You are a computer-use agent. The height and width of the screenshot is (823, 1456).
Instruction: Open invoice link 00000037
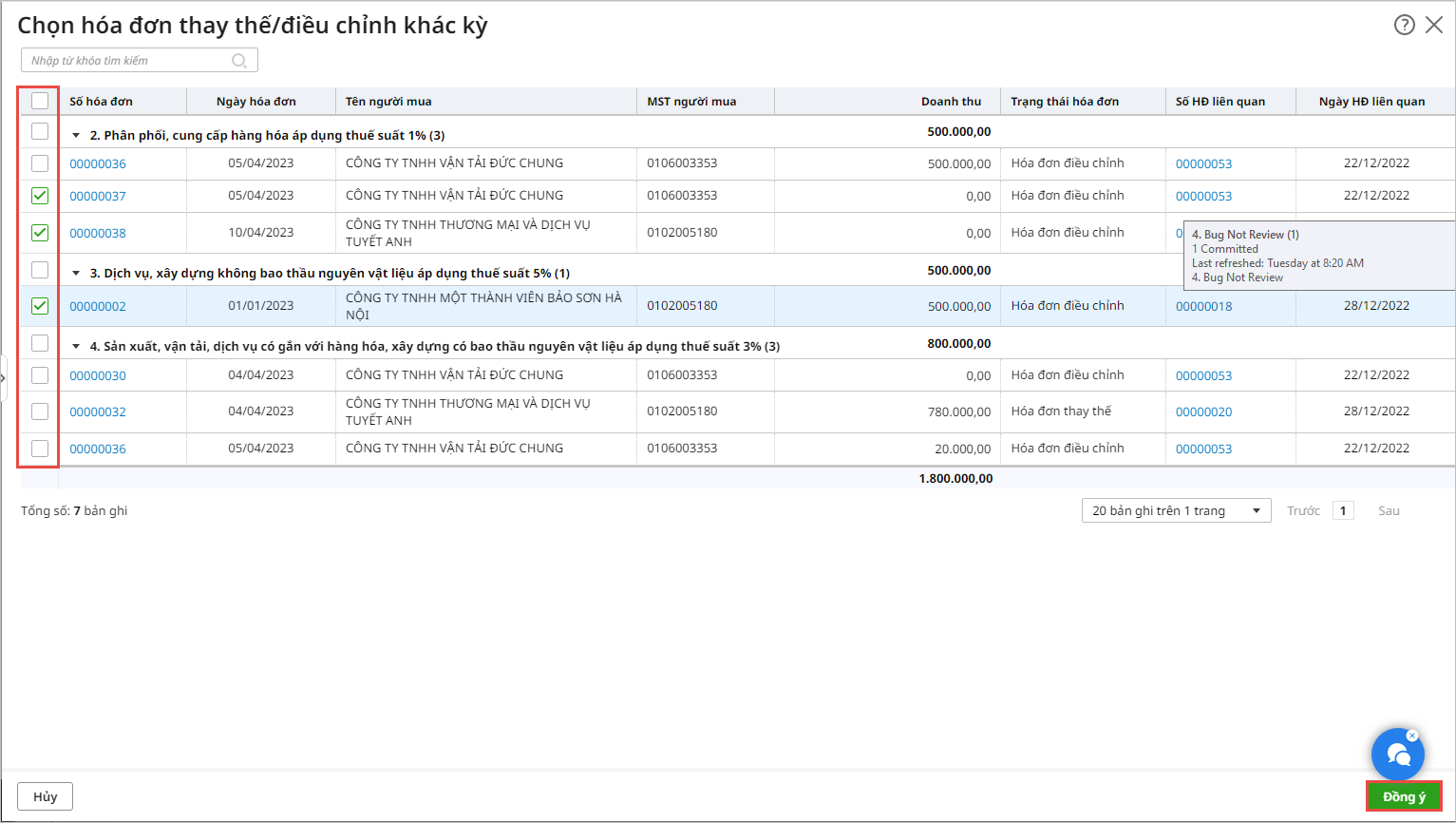tap(98, 196)
